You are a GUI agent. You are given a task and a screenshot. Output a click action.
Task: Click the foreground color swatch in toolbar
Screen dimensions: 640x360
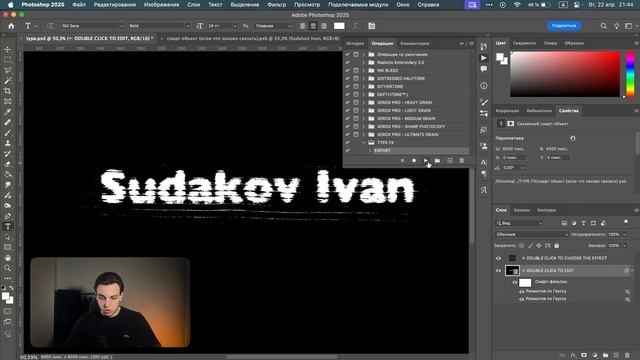6,297
